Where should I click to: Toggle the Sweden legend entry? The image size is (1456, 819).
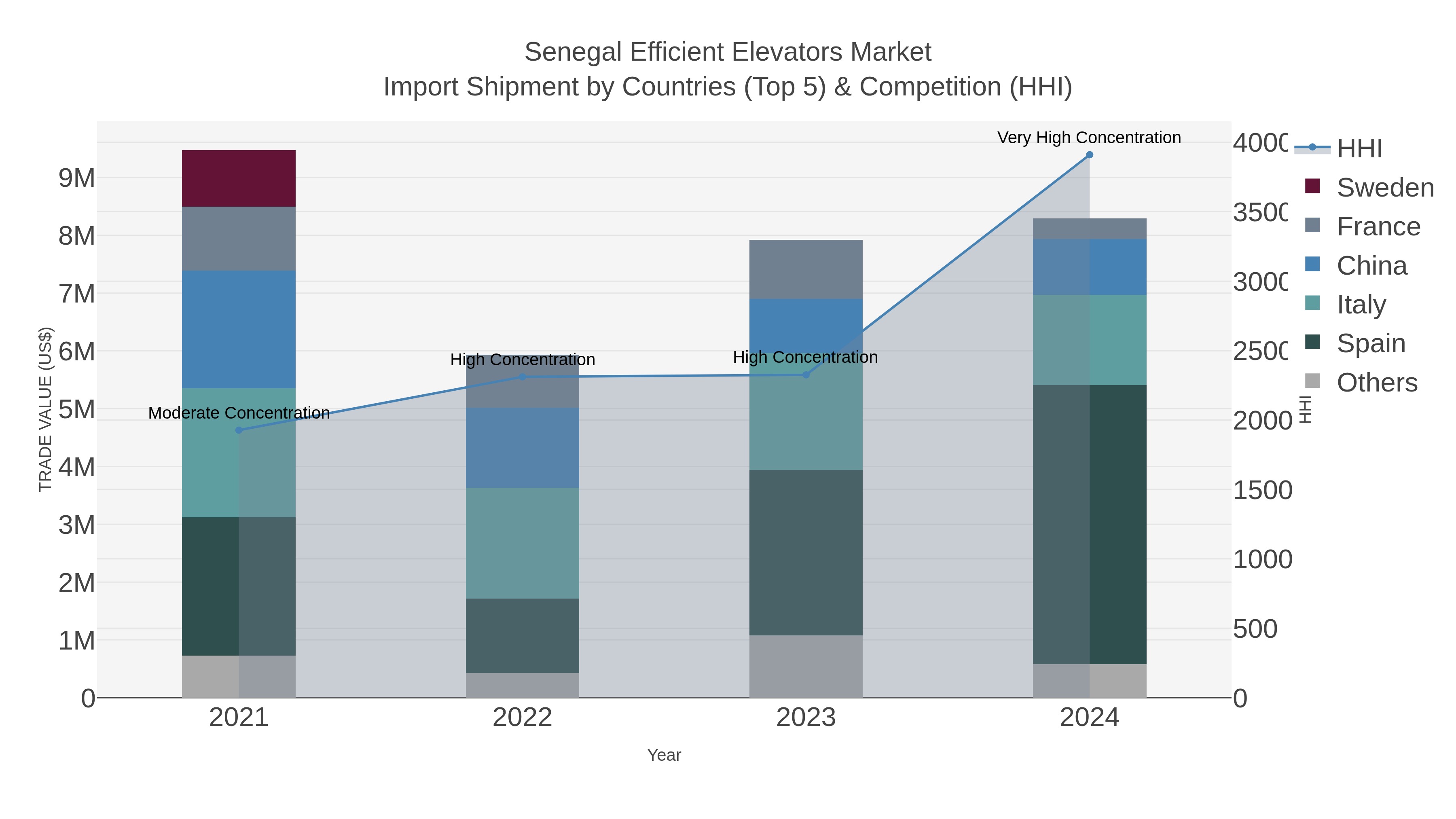click(1369, 187)
